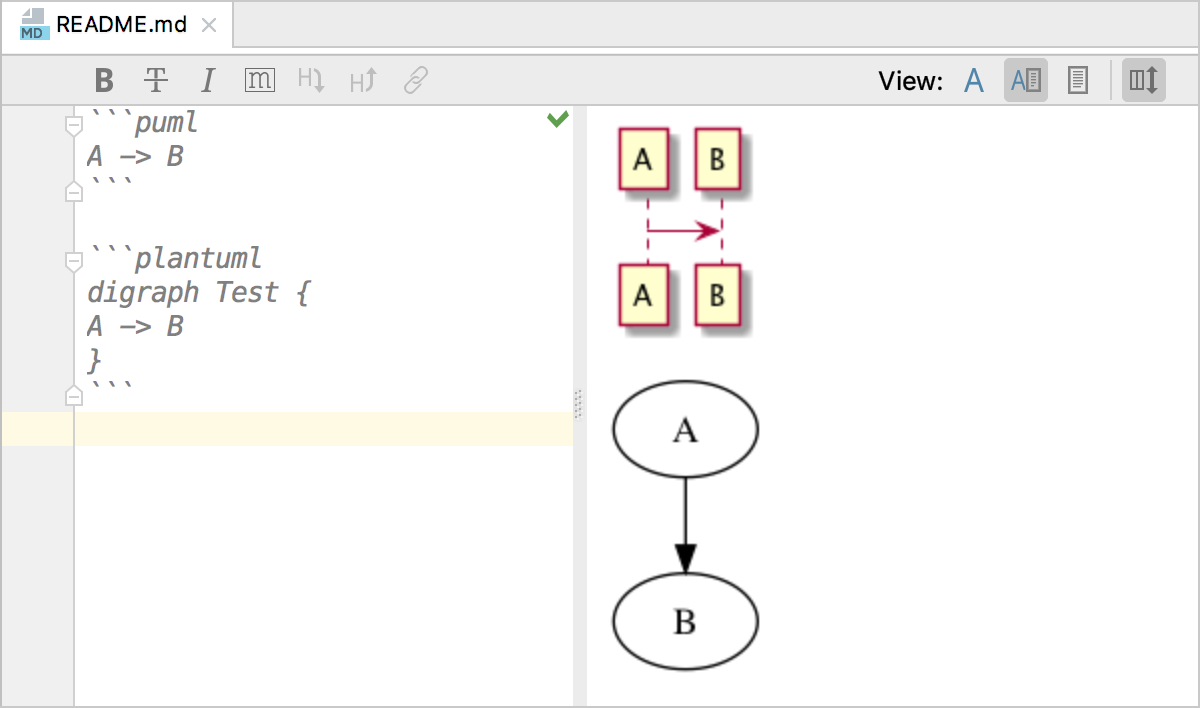Switch to preview-only view

click(1078, 81)
